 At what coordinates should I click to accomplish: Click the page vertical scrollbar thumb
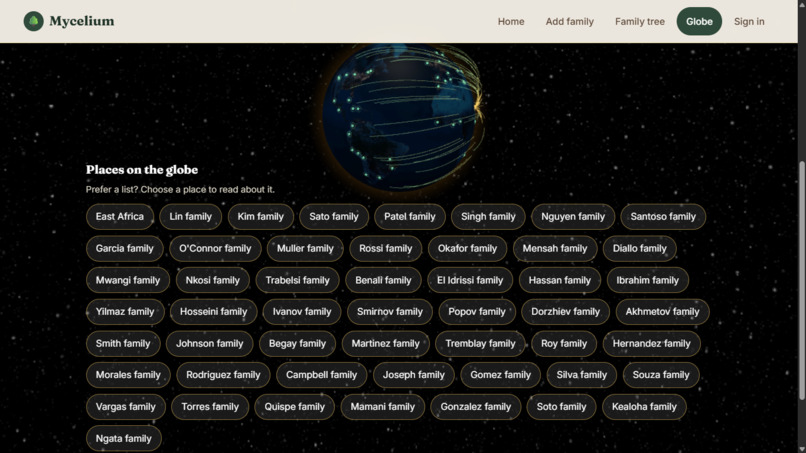click(801, 280)
